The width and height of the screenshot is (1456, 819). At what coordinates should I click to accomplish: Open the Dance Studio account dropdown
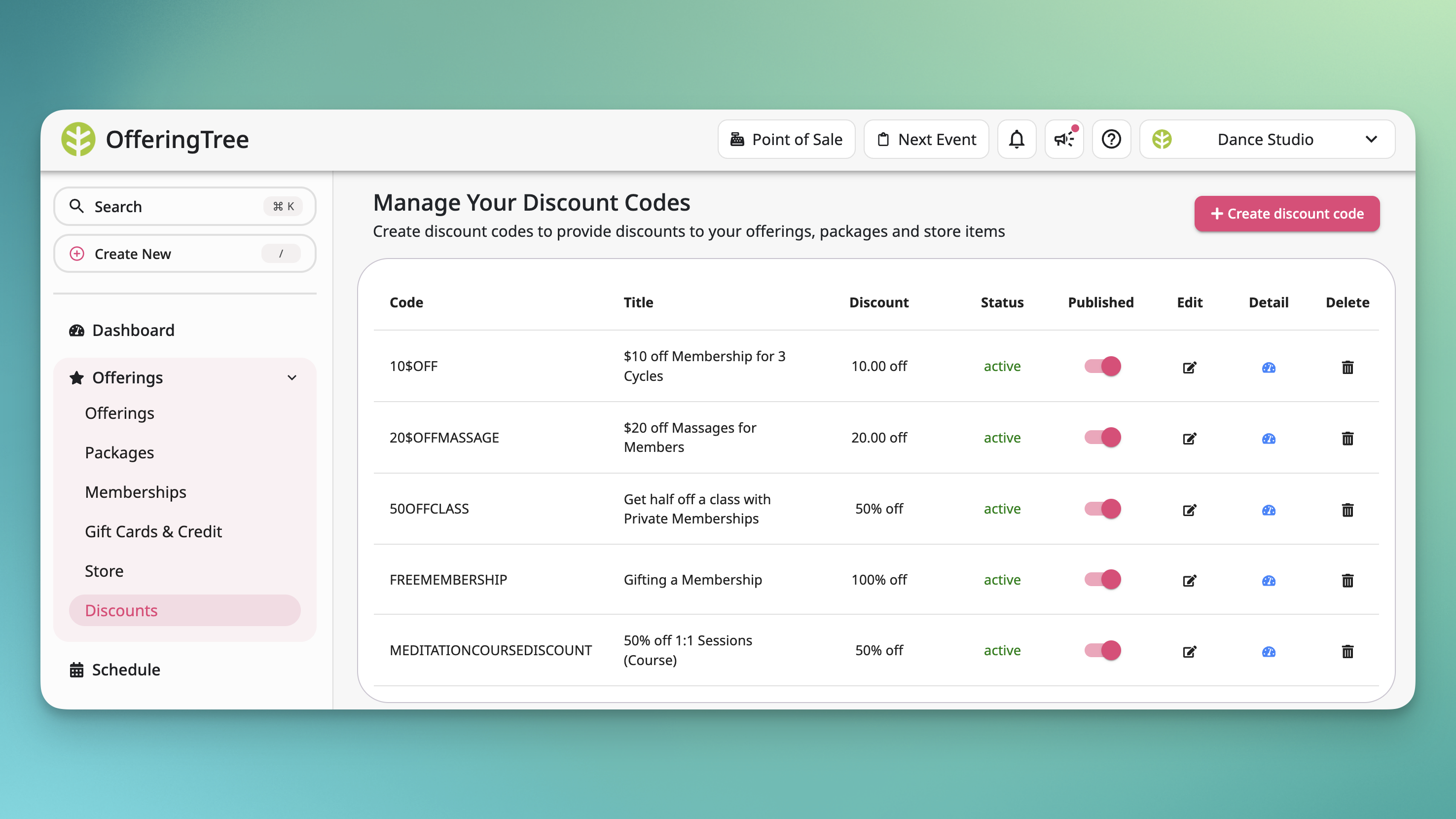[1267, 139]
